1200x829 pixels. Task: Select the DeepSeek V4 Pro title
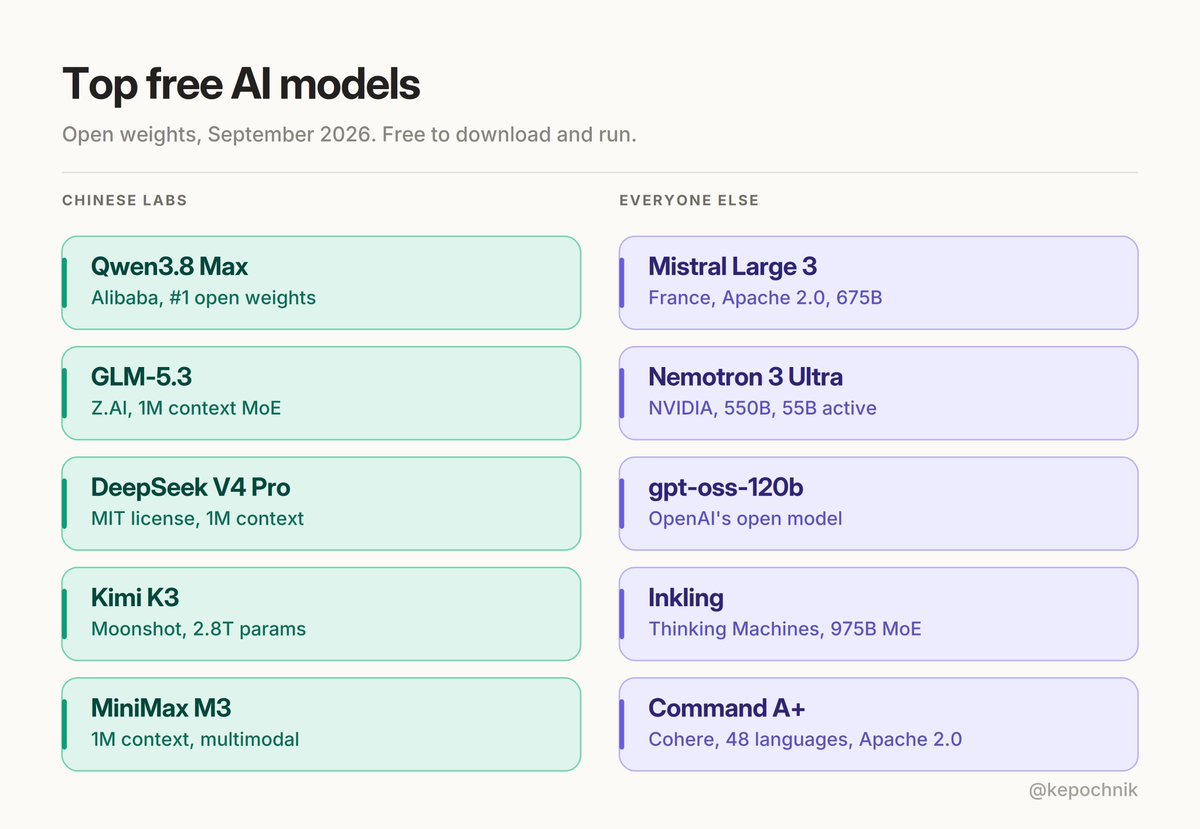(x=191, y=487)
